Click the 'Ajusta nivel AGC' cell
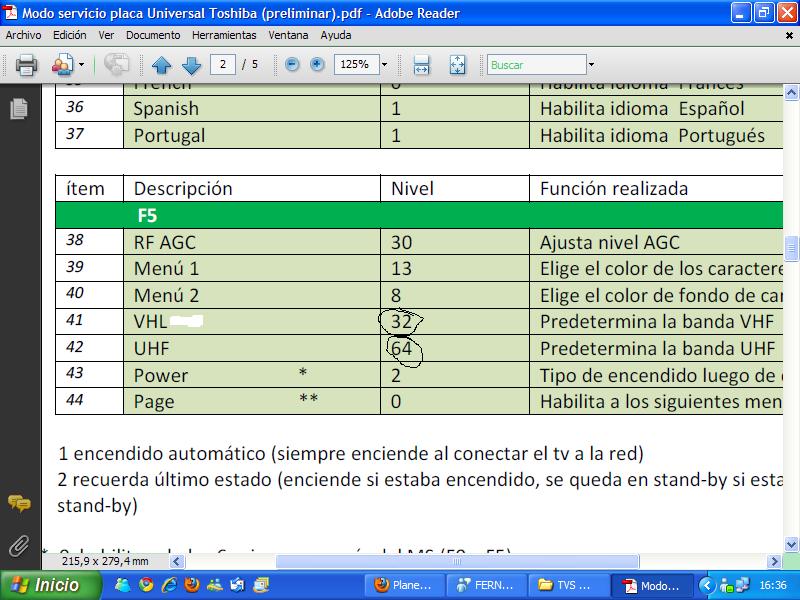 coord(656,242)
